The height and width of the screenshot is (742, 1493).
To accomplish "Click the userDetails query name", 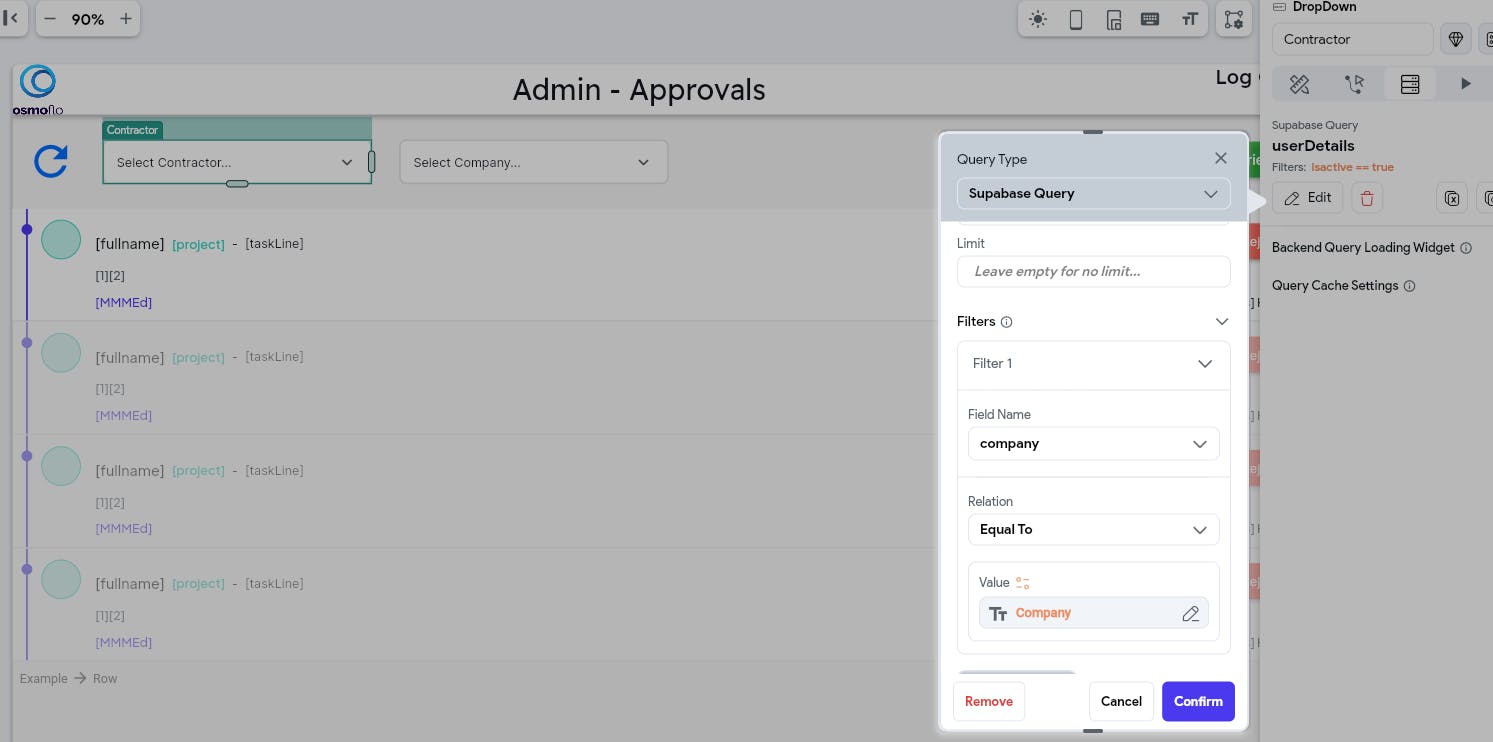I will click(x=1313, y=146).
